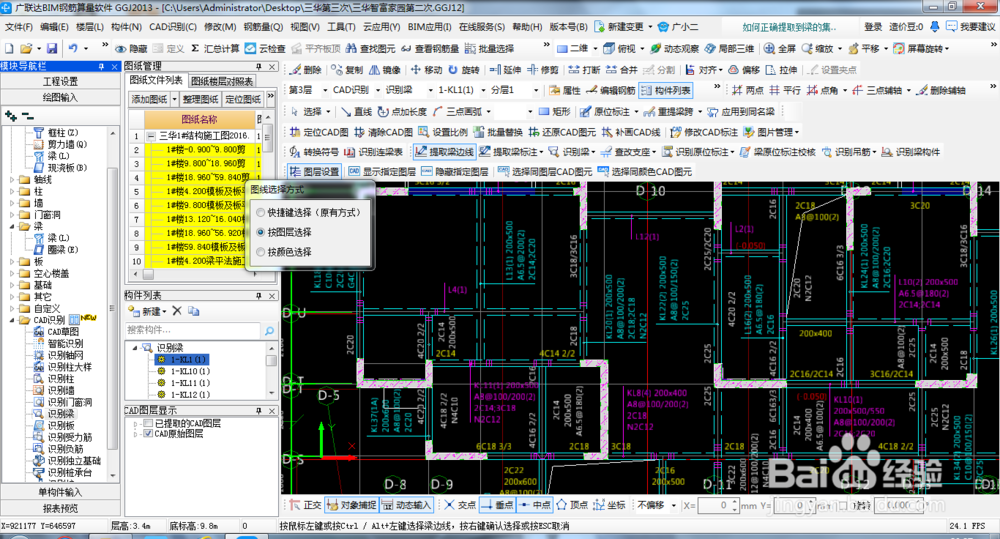Screen dimensions: 1000x539
Task: Click 整理图纸 button
Action: (200, 99)
